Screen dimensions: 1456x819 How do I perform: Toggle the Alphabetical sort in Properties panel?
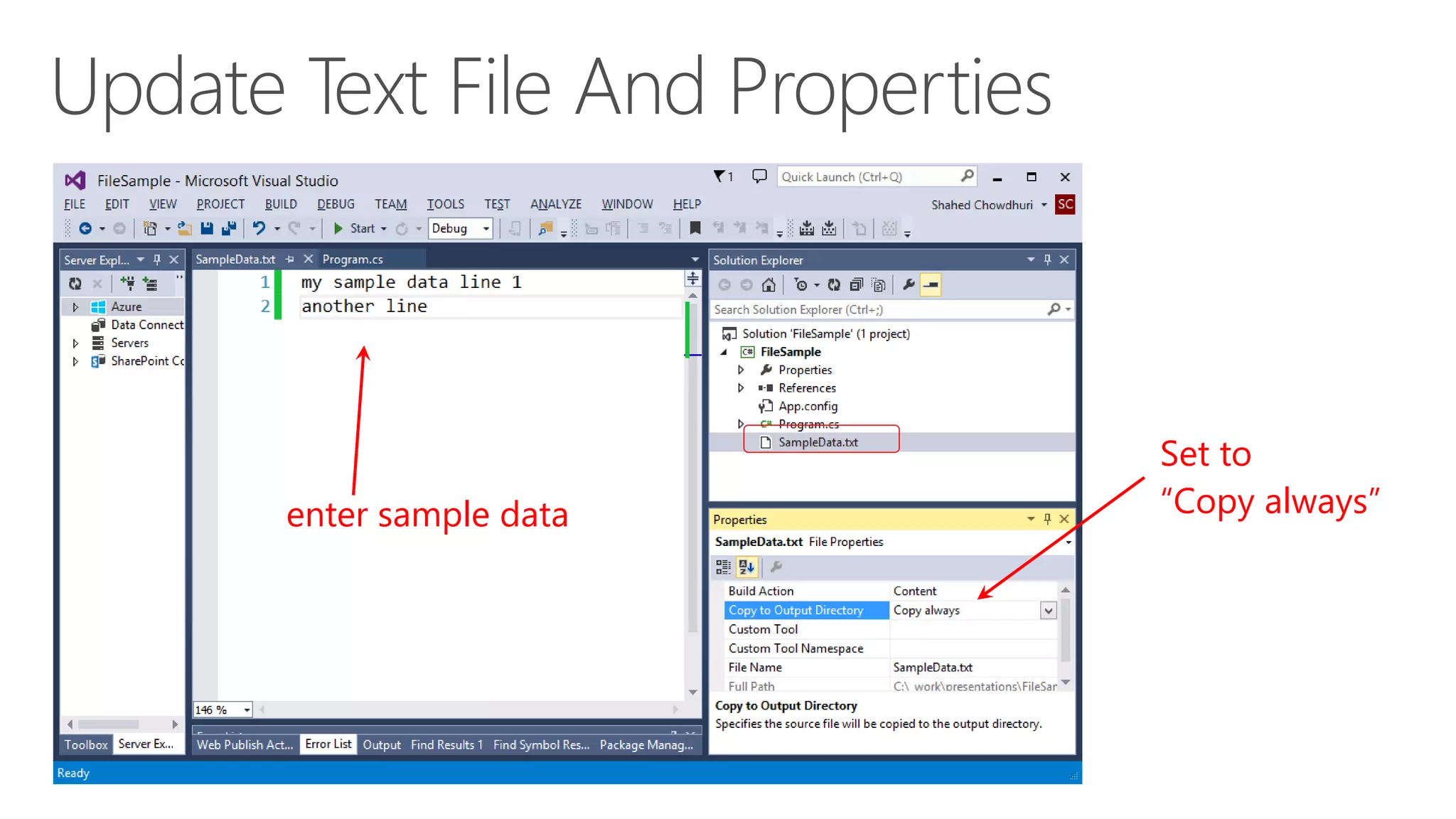(746, 567)
